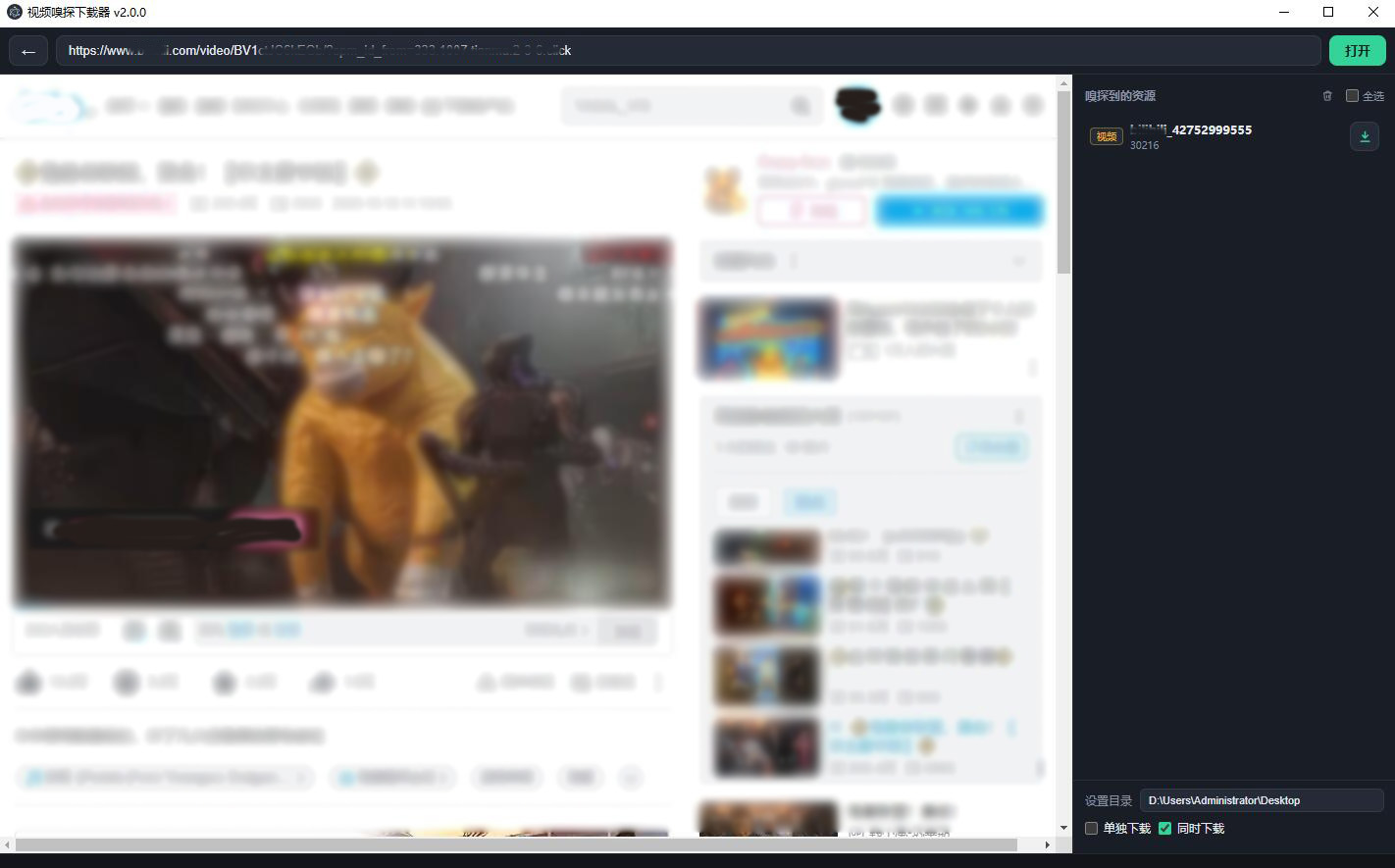Download the video resource 42752999555
Screen dimensions: 1395x868
pyautogui.click(x=1365, y=136)
